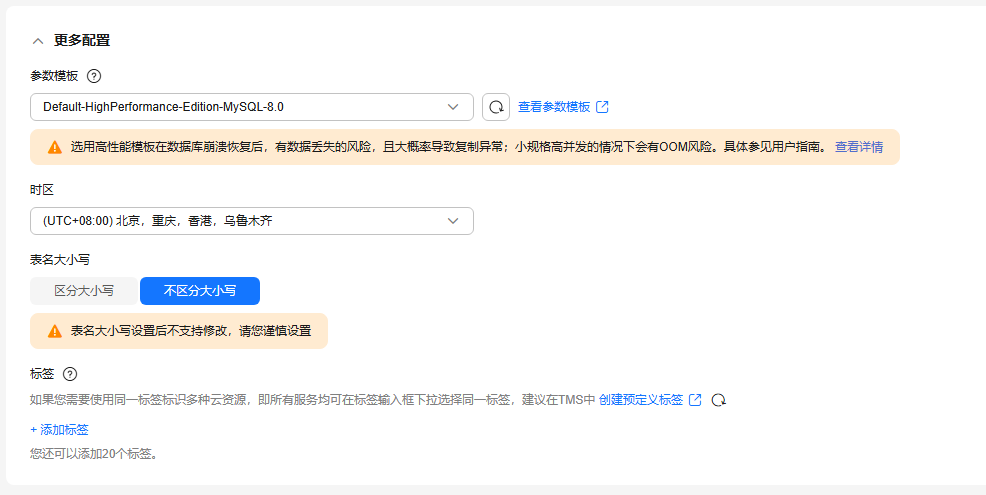Click help icon beside 标签 label

(70, 374)
